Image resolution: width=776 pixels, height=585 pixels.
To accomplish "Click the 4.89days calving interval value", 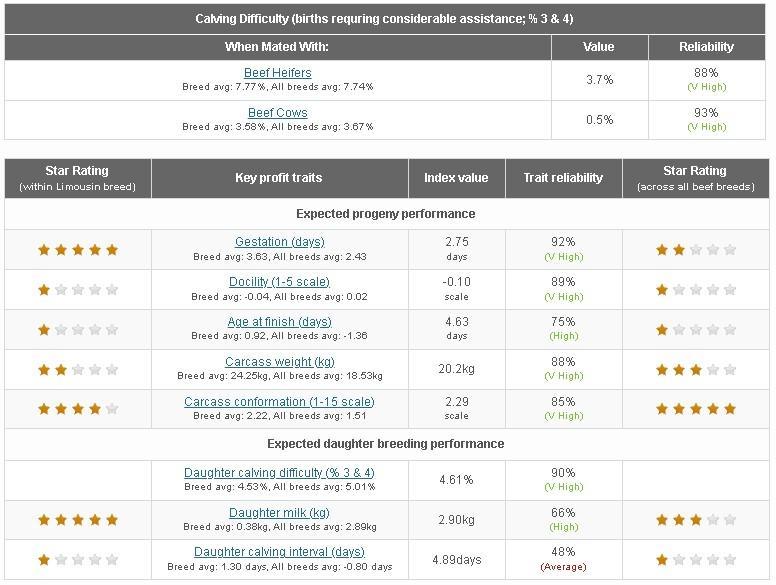I will click(x=456, y=560).
